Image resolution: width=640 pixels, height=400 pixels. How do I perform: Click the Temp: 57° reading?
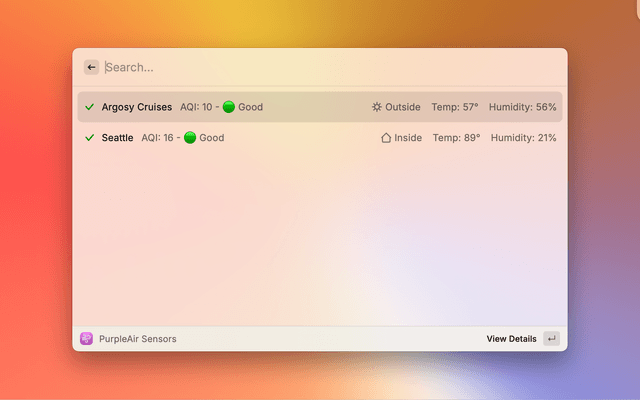pyautogui.click(x=455, y=107)
